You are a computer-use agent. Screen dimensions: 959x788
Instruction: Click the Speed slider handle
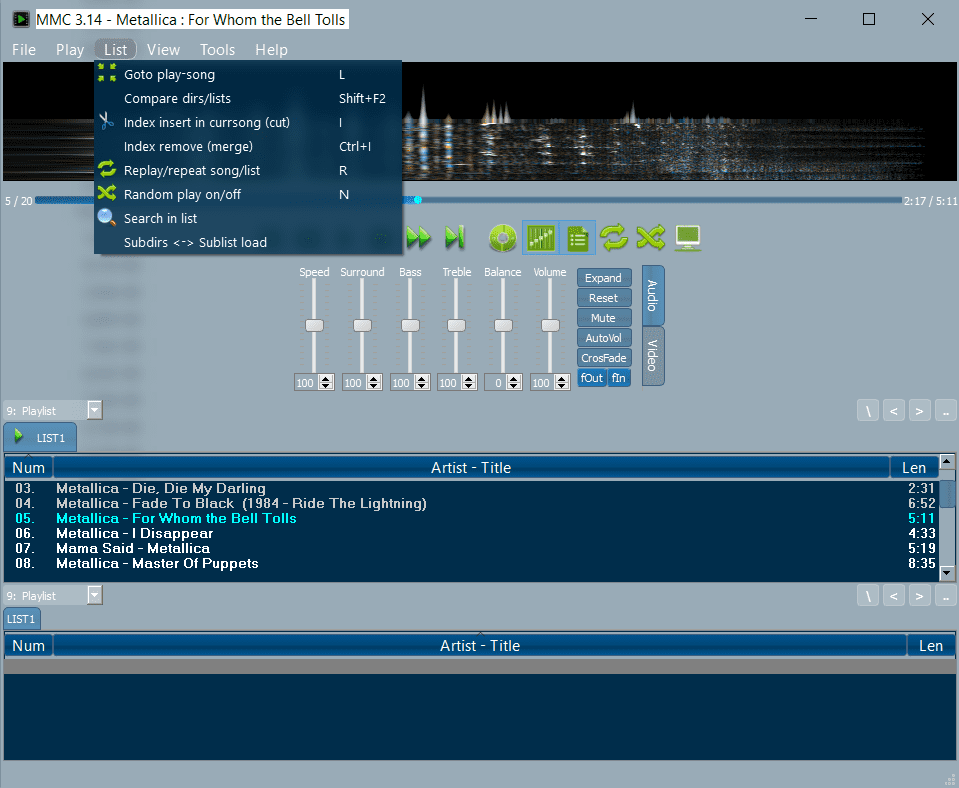(x=314, y=325)
